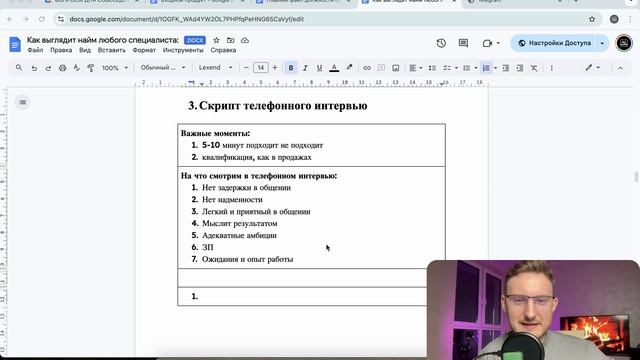The height and width of the screenshot is (360, 640).
Task: Open zoom 100% dropdown
Action: tap(115, 68)
